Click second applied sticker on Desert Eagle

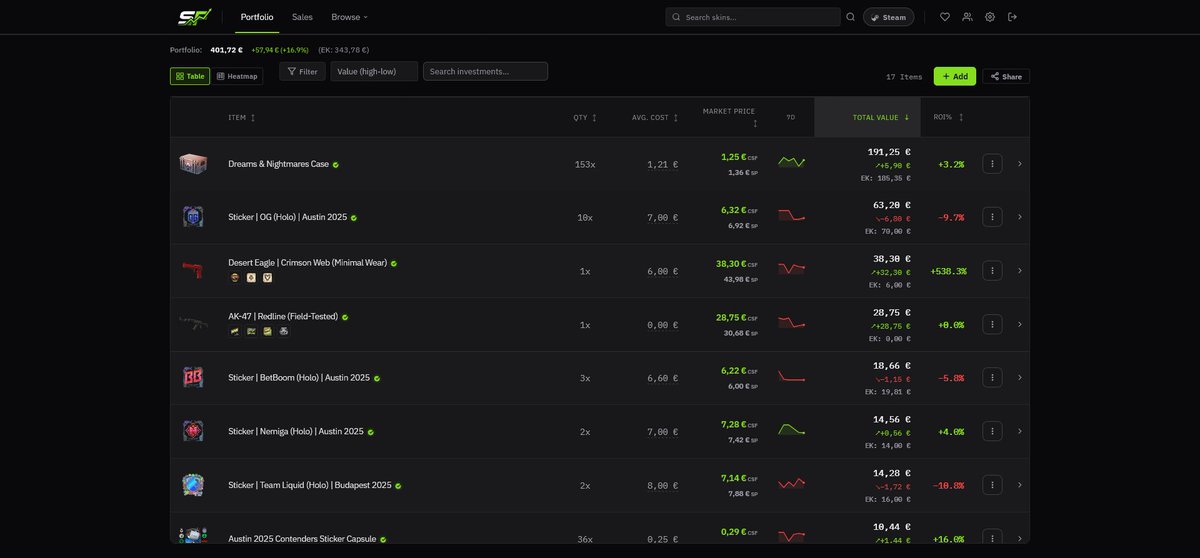(251, 277)
